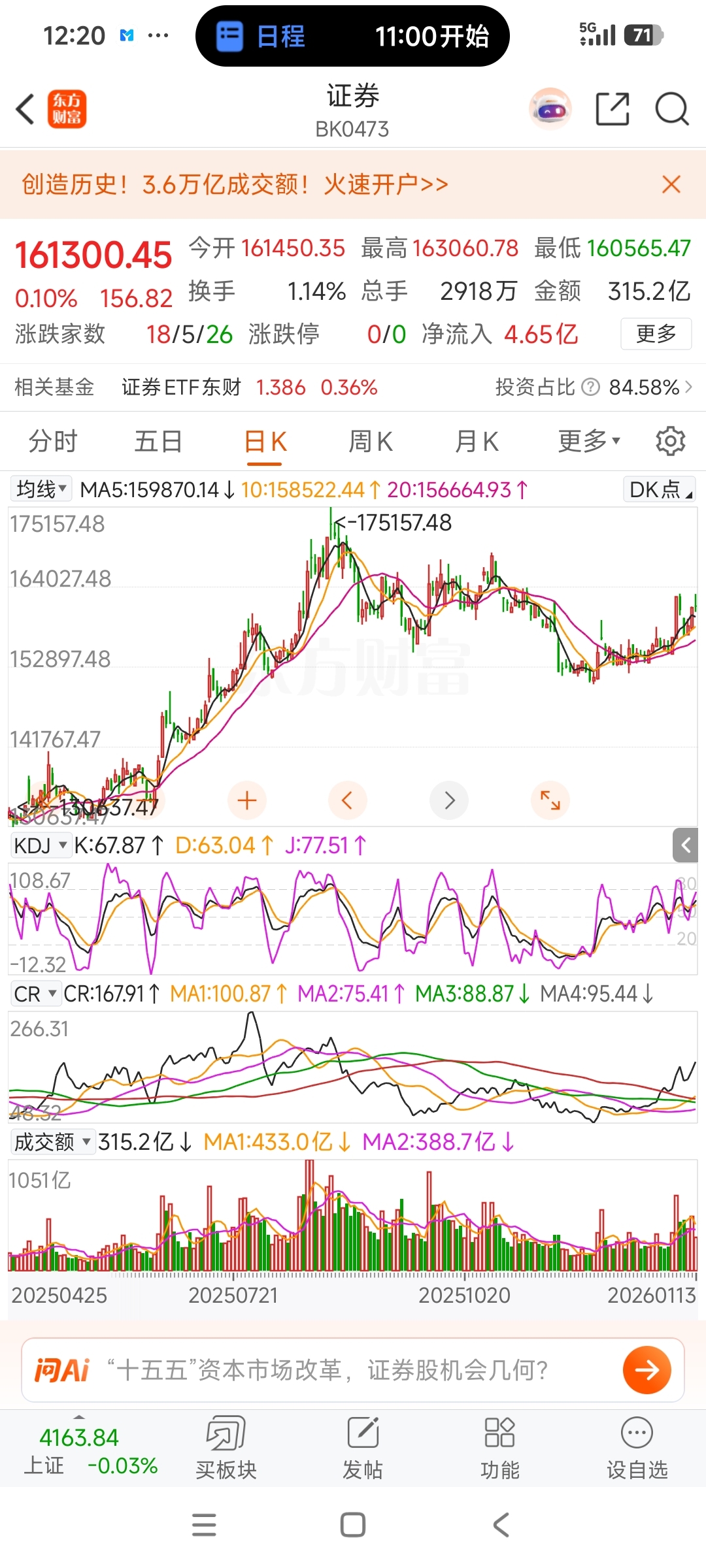Tap the 20250721 date axis label

tap(233, 1295)
